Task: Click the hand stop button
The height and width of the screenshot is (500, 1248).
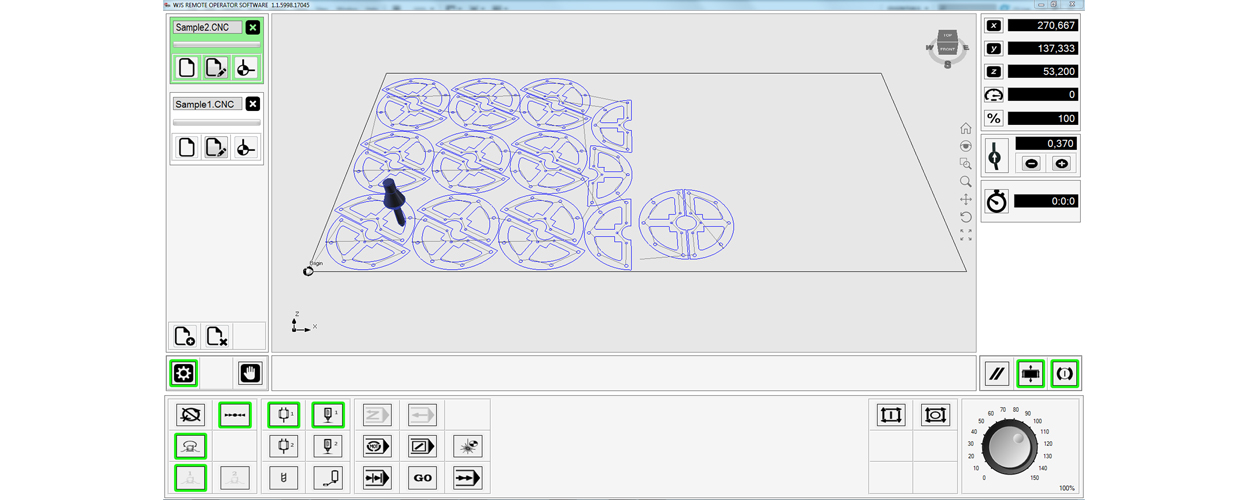Action: point(250,373)
